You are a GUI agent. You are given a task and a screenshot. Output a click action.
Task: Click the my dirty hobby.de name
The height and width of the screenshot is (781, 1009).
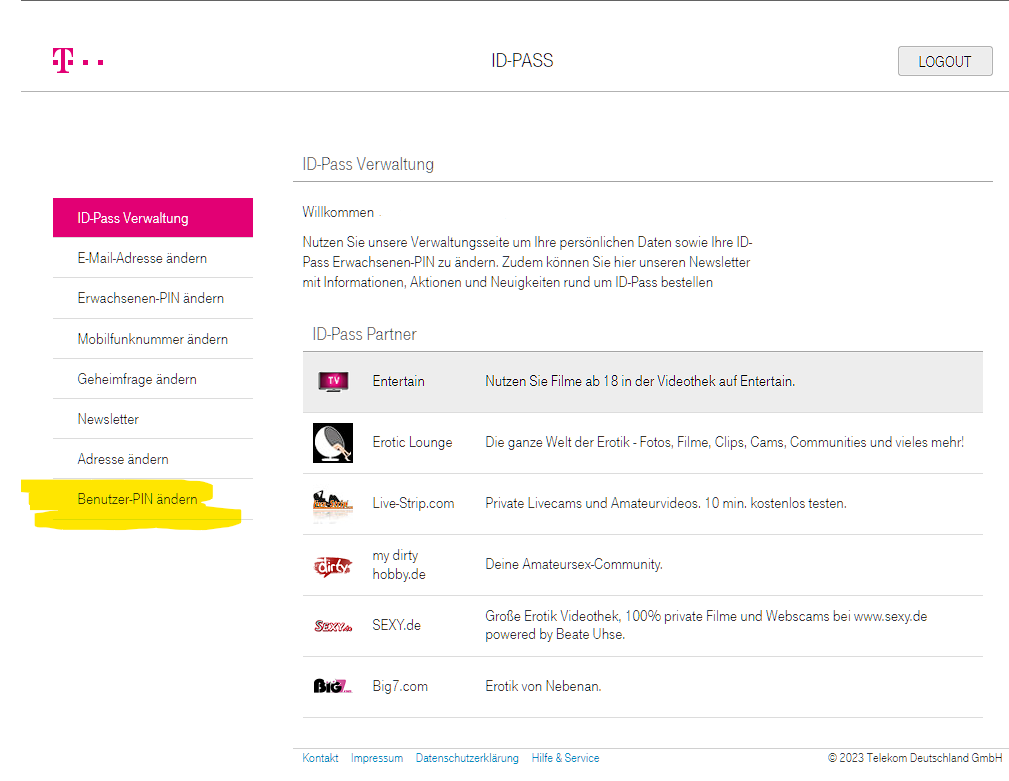point(399,565)
